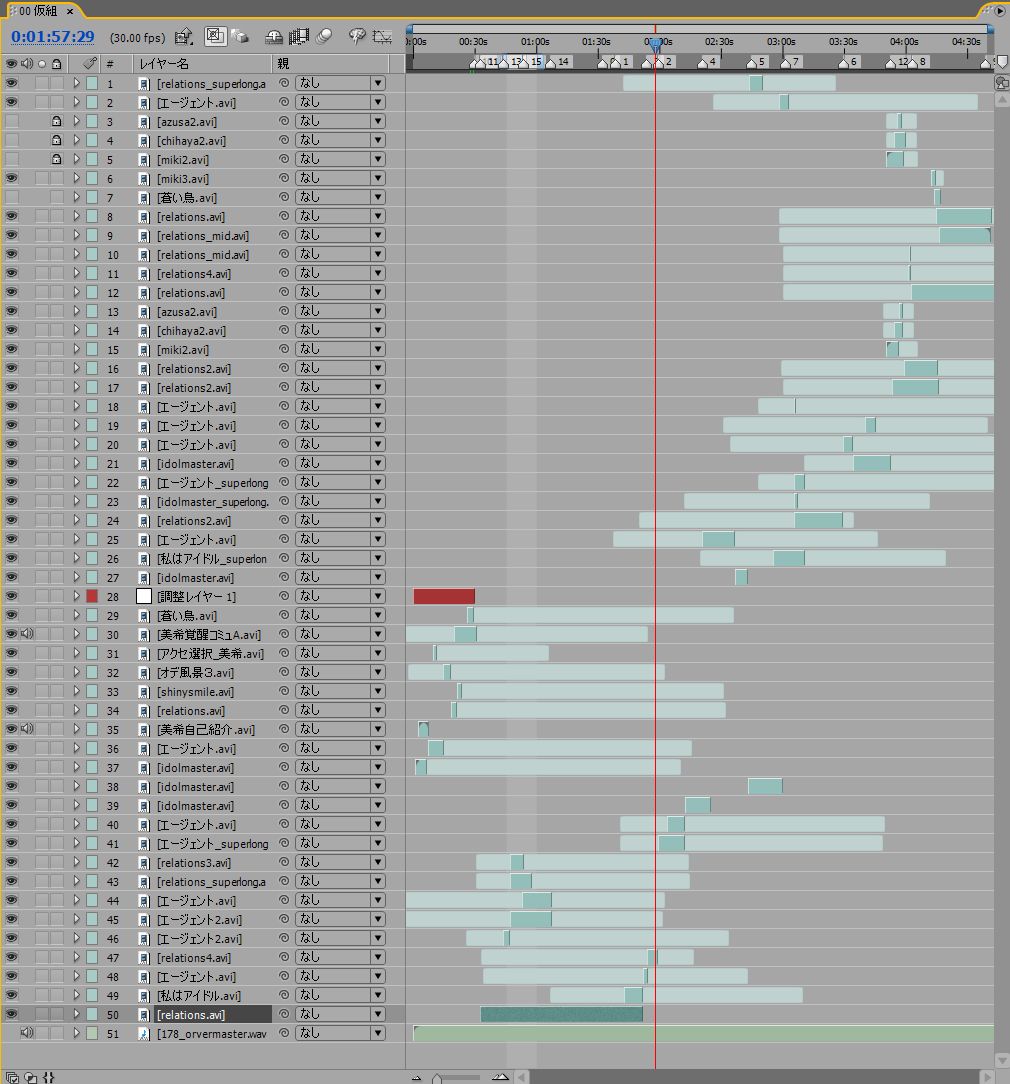Click parent pick whip of layer 1
The width and height of the screenshot is (1010, 1084).
283,83
